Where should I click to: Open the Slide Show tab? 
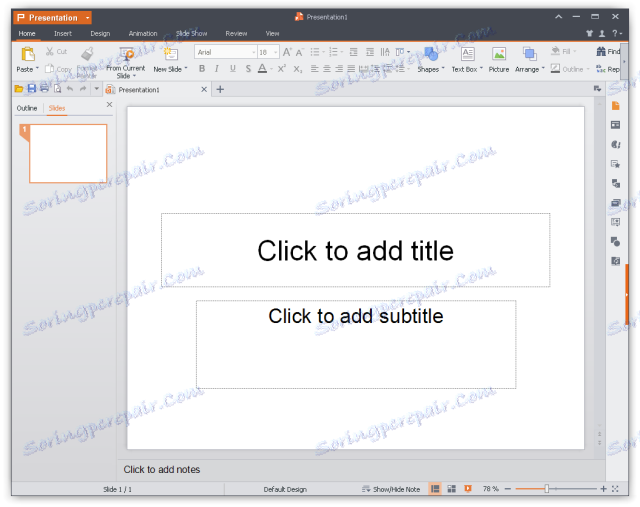(x=191, y=33)
